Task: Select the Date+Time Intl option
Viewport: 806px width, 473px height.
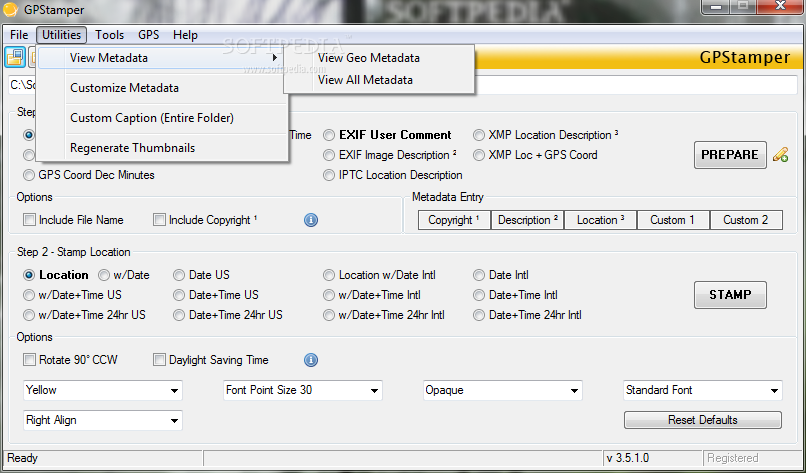Action: click(x=516, y=295)
